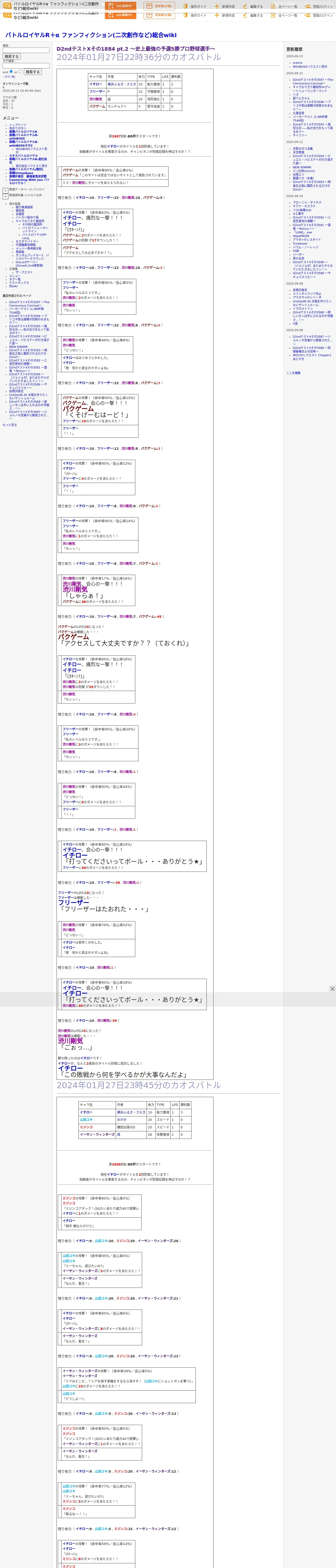Screen dimensions: 336x1568
Task: Open MOCHI's クエスト Chapter1 あとがき link
Action: 312,357
